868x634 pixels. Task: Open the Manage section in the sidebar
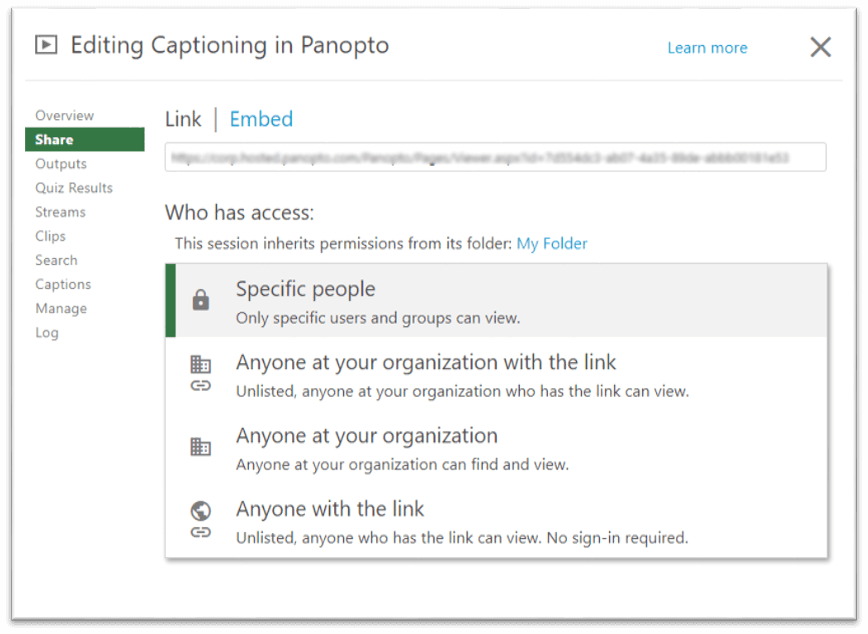click(61, 309)
